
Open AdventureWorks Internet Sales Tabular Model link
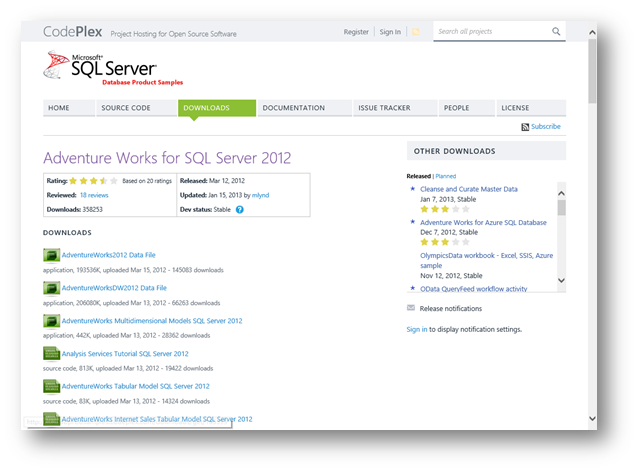tap(157, 419)
